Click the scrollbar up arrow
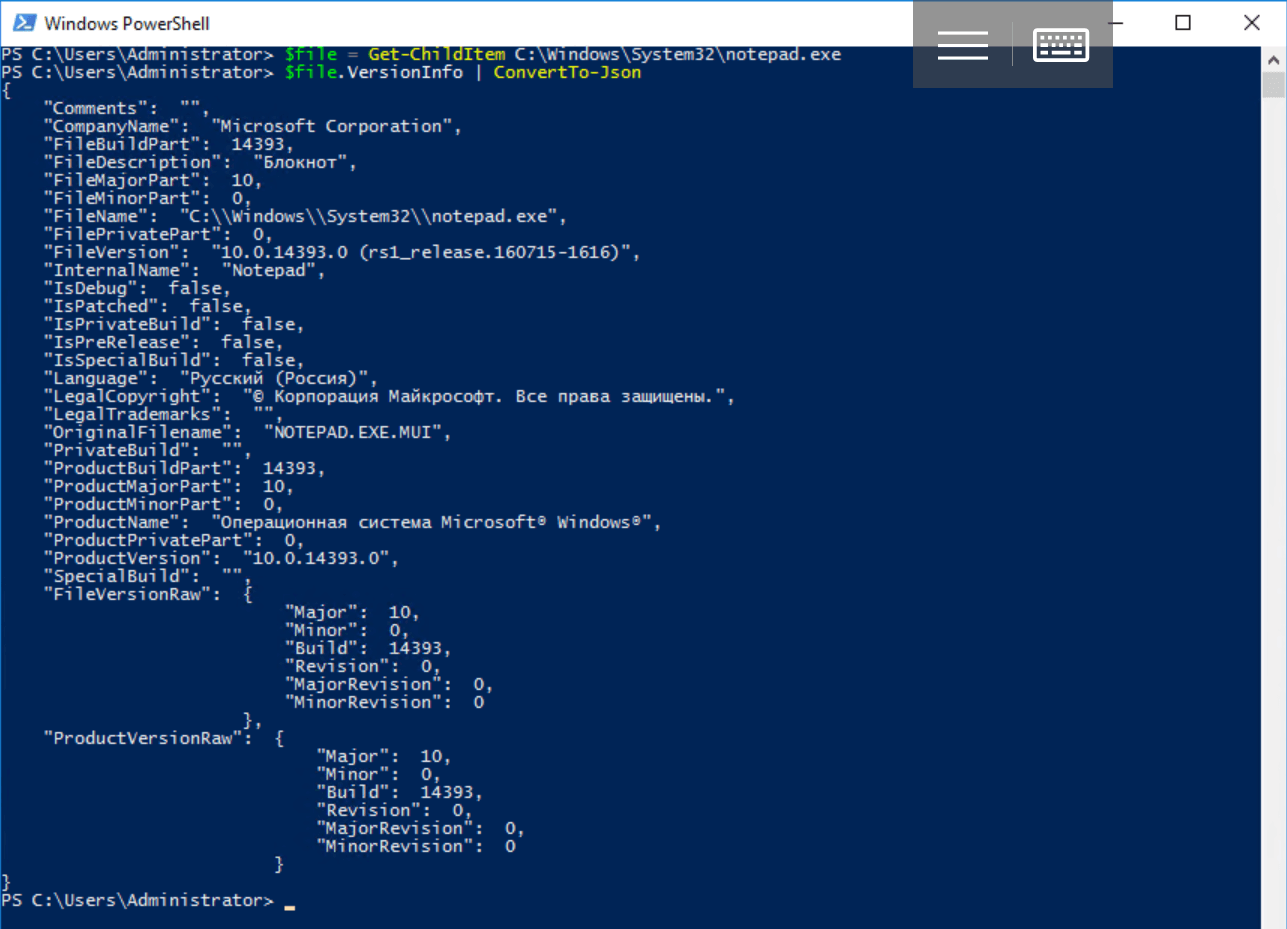This screenshot has height=929, width=1287. click(x=1272, y=59)
